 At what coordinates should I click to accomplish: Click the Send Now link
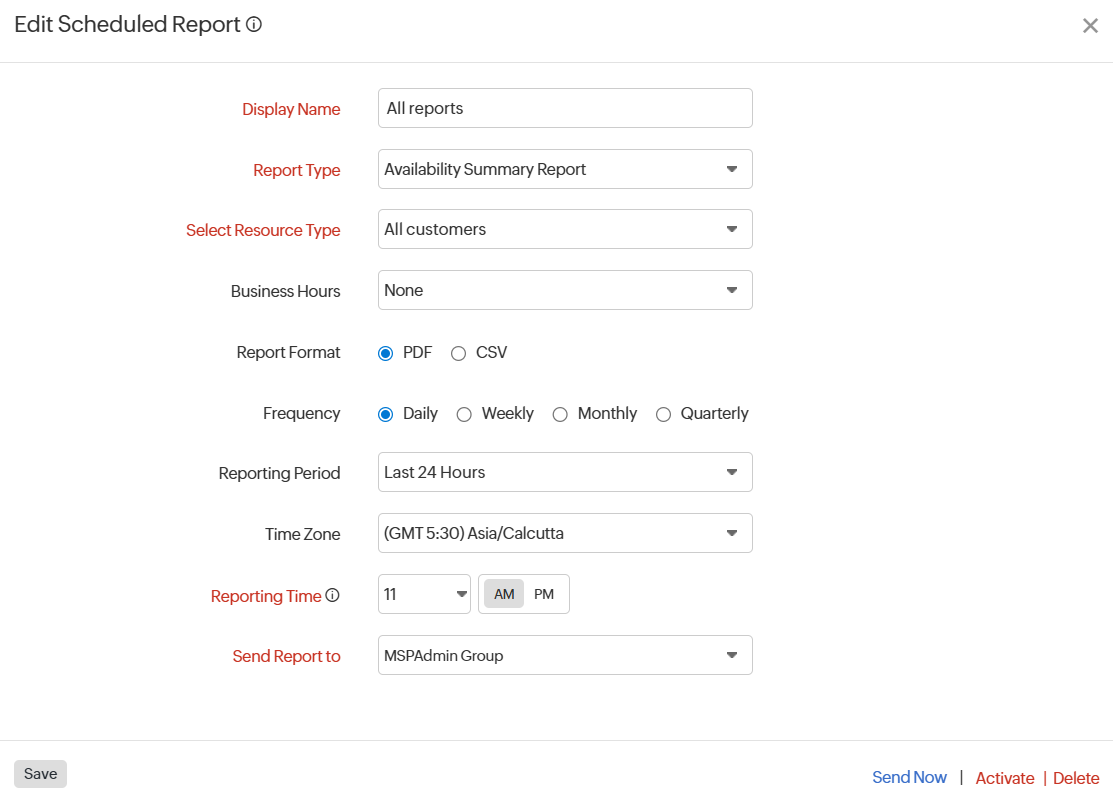pyautogui.click(x=909, y=777)
